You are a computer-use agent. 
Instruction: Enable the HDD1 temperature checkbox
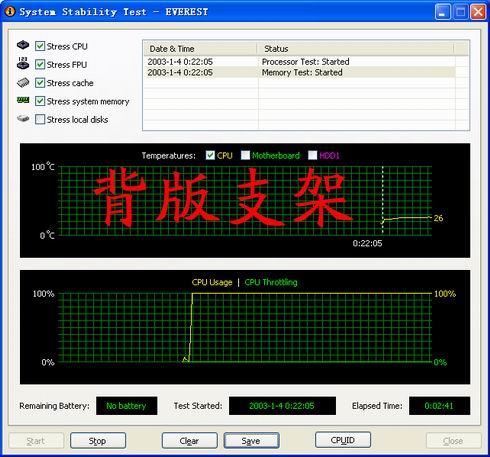point(313,155)
